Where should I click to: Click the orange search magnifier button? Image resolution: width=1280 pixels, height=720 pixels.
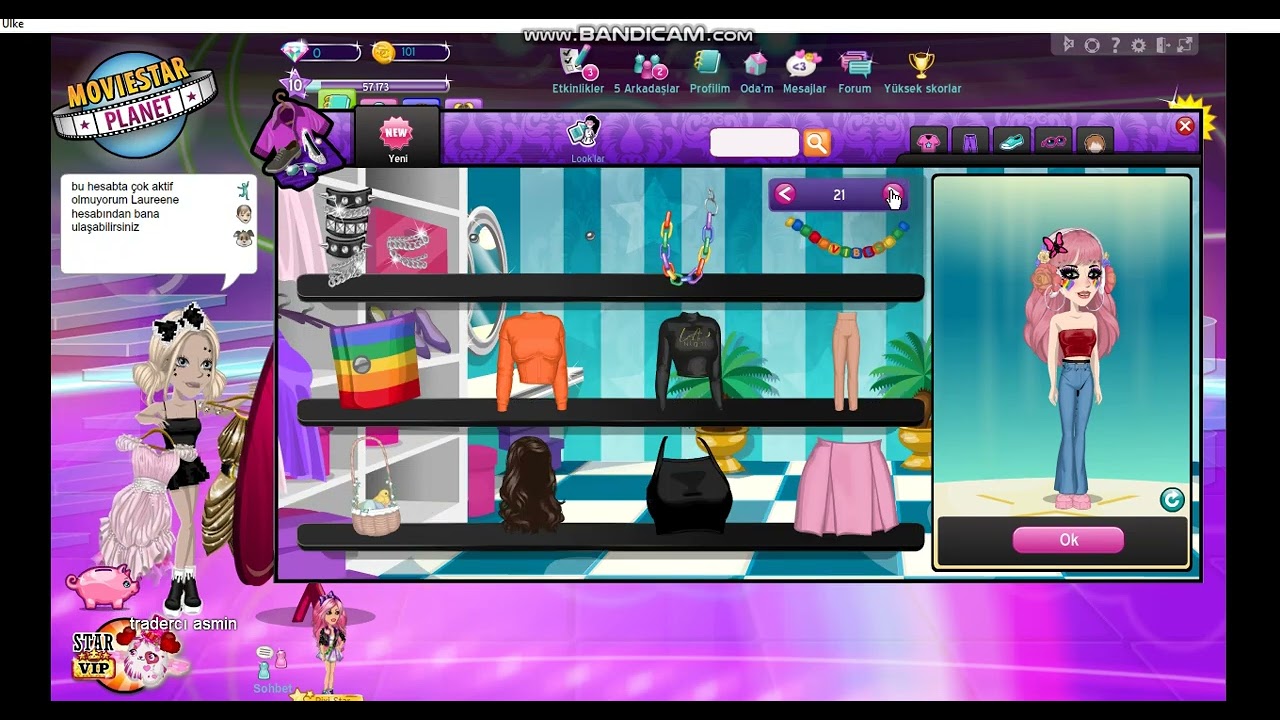(817, 143)
